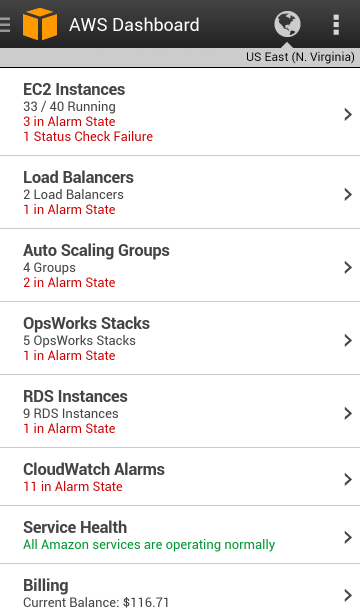The image size is (360, 615).
Task: Select the OpsWorks Stacks heading
Action: [x=86, y=324]
